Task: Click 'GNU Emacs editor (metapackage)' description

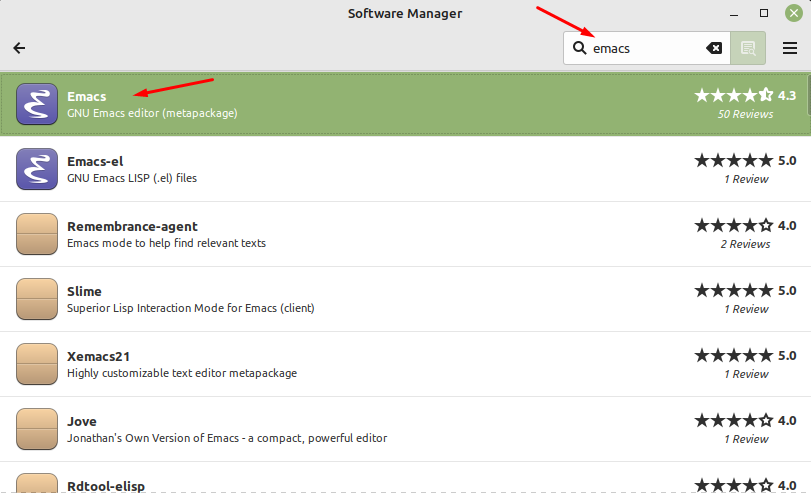Action: pyautogui.click(x=152, y=113)
